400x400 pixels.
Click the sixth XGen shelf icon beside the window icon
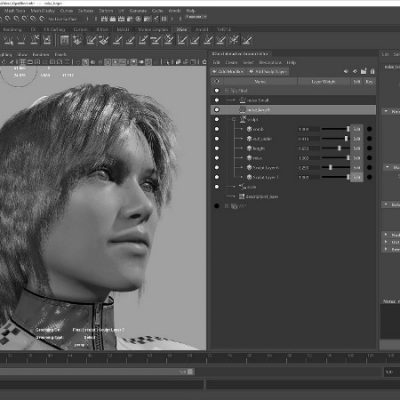77,40
